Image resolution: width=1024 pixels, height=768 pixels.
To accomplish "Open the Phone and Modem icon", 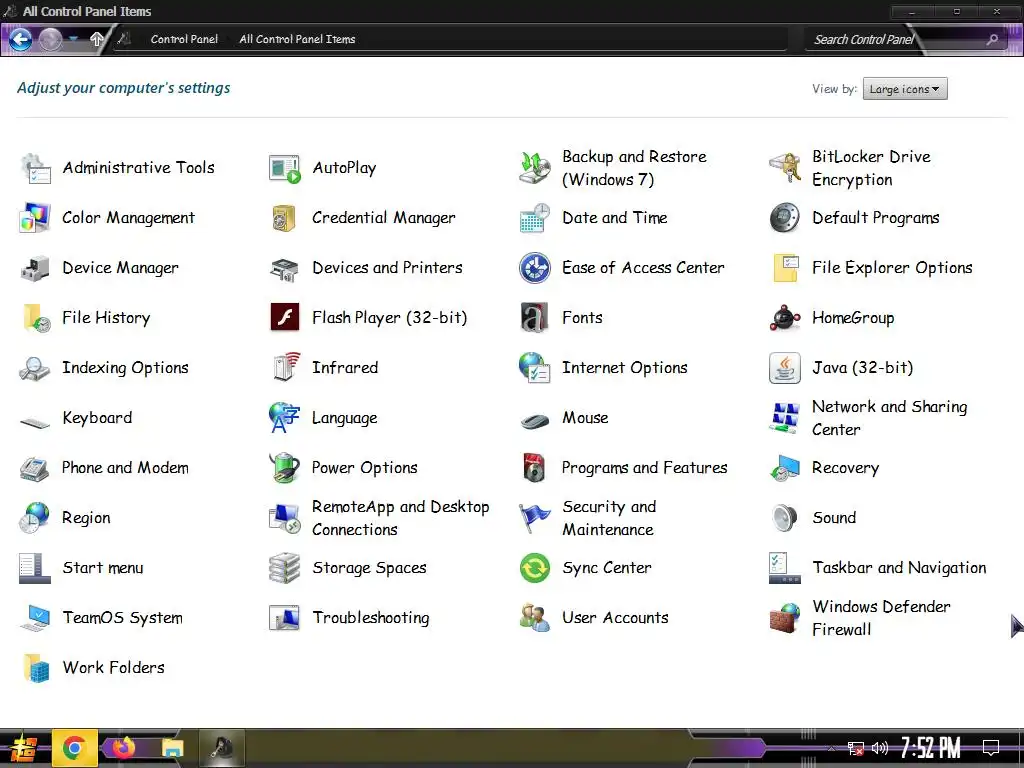I will pos(35,468).
